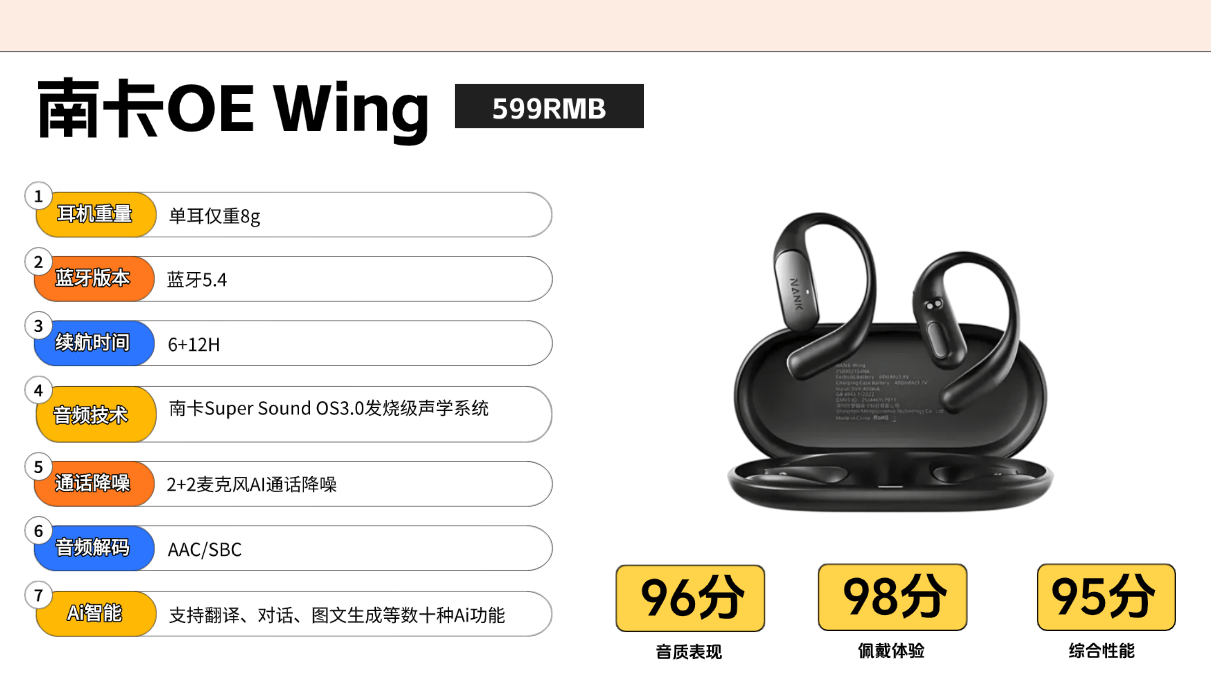Screen dimensions: 1211x678
Task: Click the number 2 circle badge
Action: tap(38, 262)
